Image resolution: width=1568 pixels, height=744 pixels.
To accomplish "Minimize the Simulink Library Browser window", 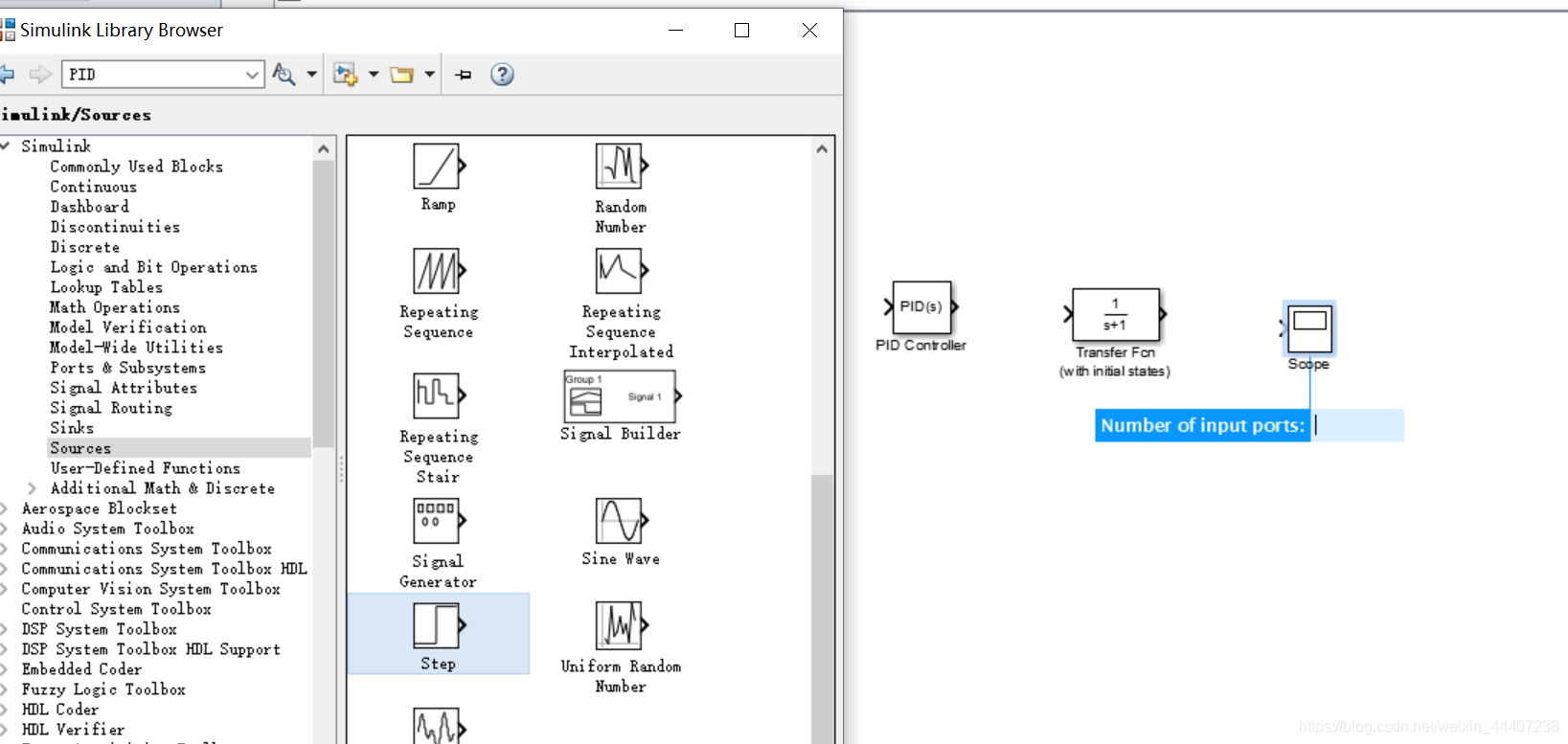I will 675,31.
